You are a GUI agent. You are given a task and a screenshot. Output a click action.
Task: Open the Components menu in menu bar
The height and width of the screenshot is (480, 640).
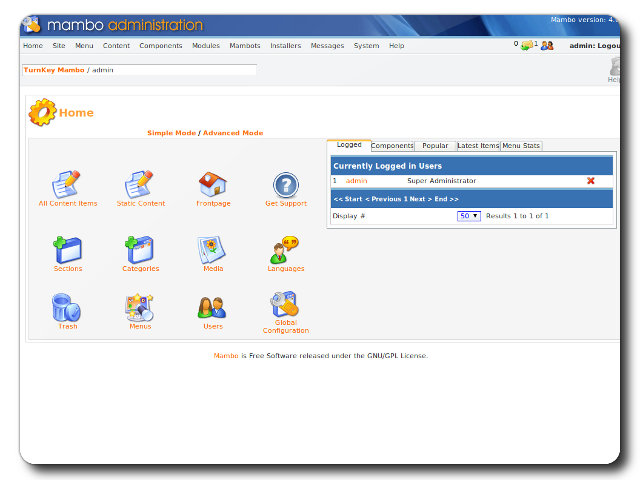tap(160, 46)
